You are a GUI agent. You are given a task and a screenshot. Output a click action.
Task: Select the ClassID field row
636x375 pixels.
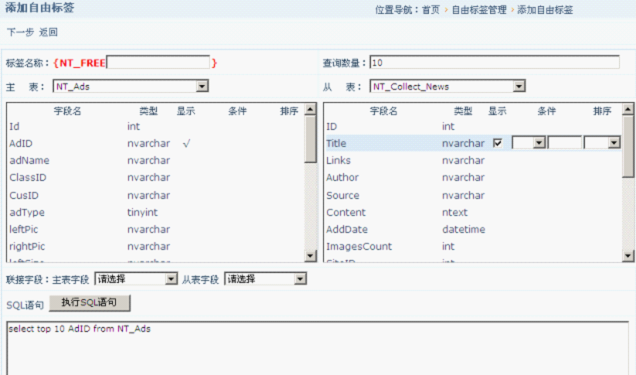click(x=156, y=177)
